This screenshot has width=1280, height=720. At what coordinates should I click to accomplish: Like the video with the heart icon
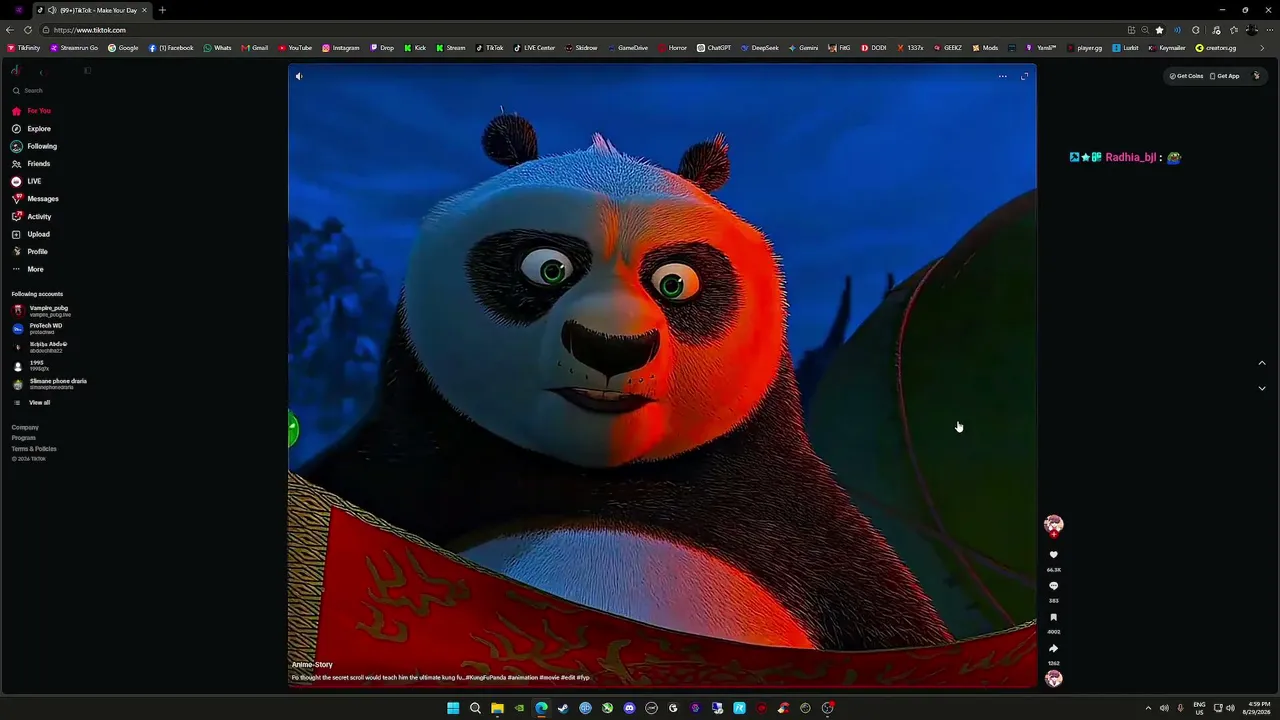click(x=1053, y=555)
